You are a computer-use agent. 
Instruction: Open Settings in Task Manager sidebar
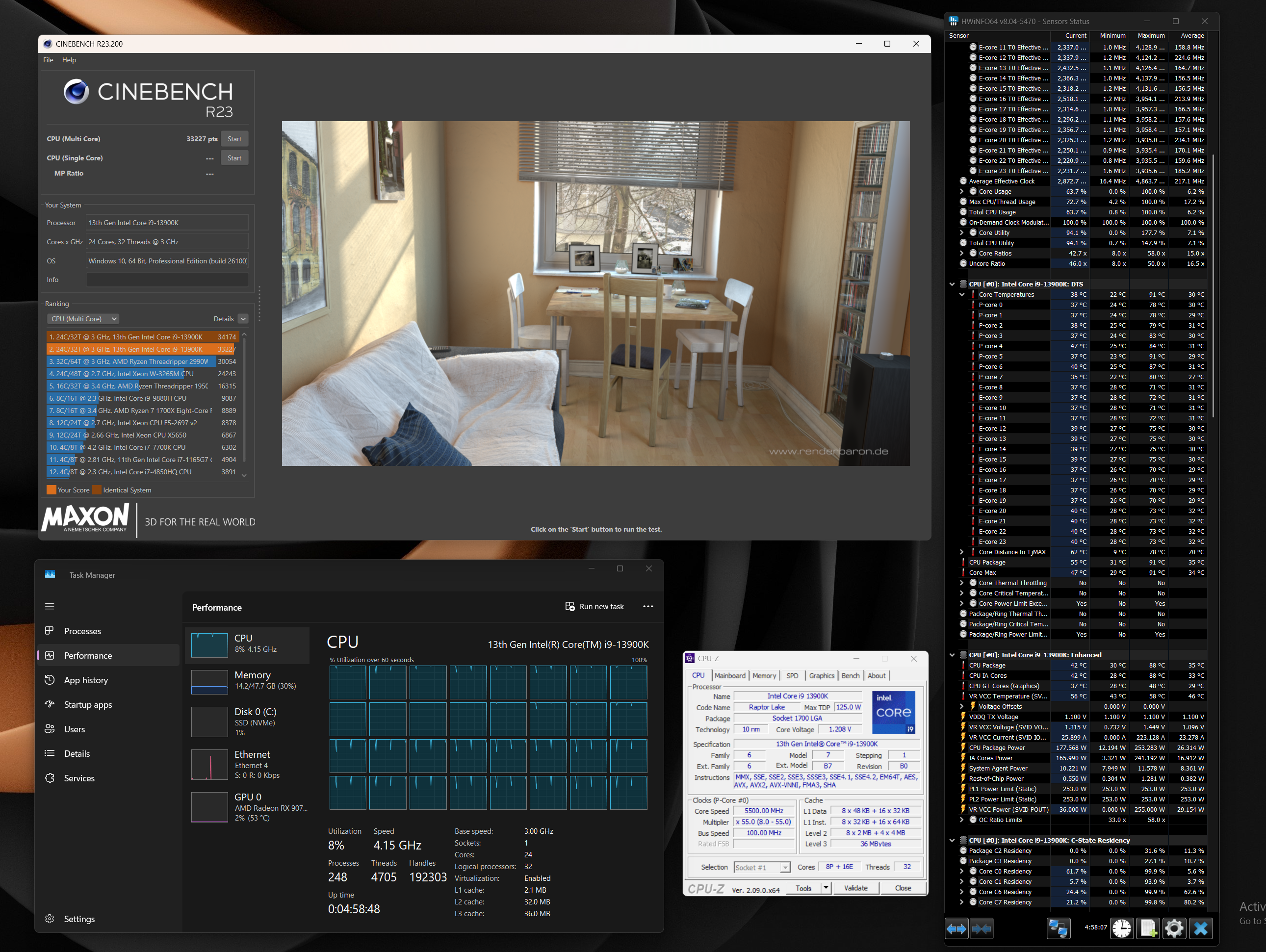click(109, 919)
